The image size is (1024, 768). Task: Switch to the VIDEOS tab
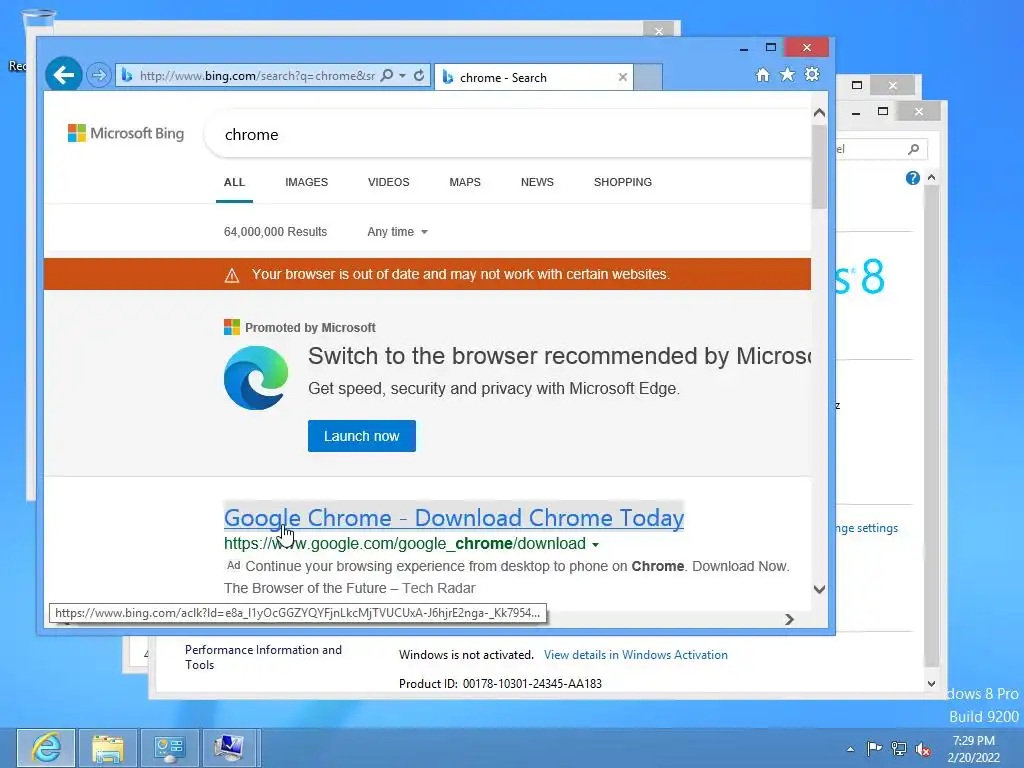click(389, 182)
